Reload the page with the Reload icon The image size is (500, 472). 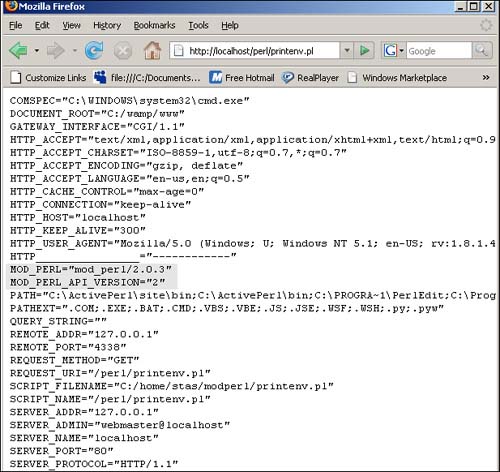pos(94,51)
